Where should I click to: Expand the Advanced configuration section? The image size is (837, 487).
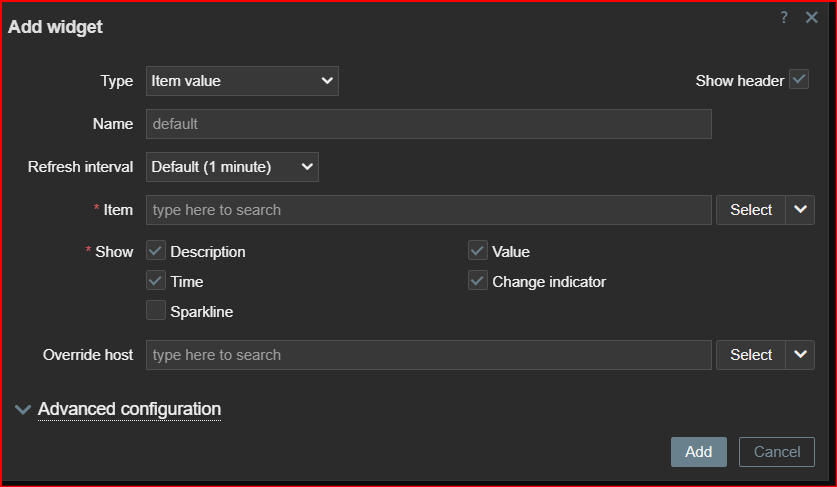pyautogui.click(x=129, y=409)
